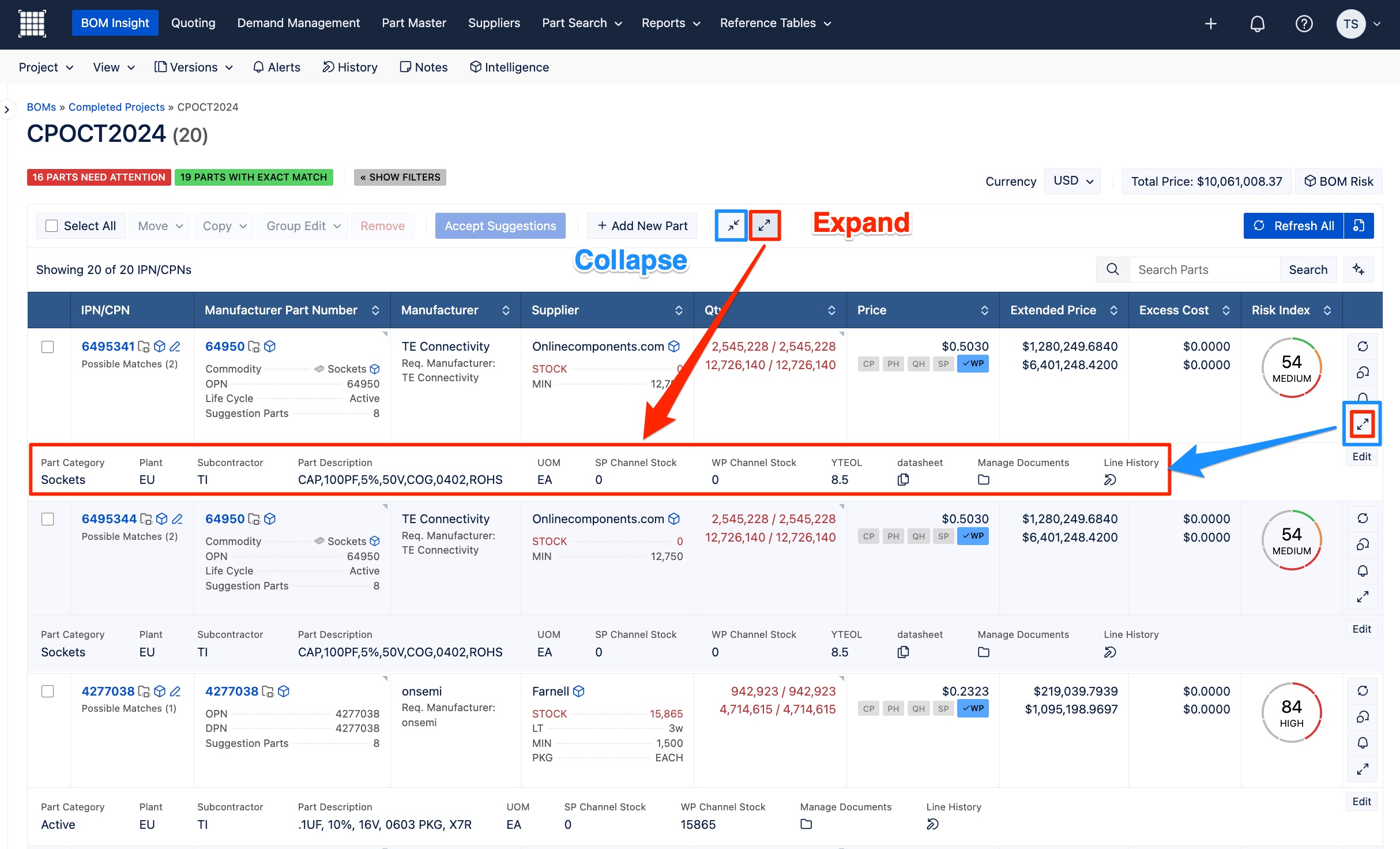Open the help question mark icon
This screenshot has height=849, width=1400.
pyautogui.click(x=1304, y=24)
